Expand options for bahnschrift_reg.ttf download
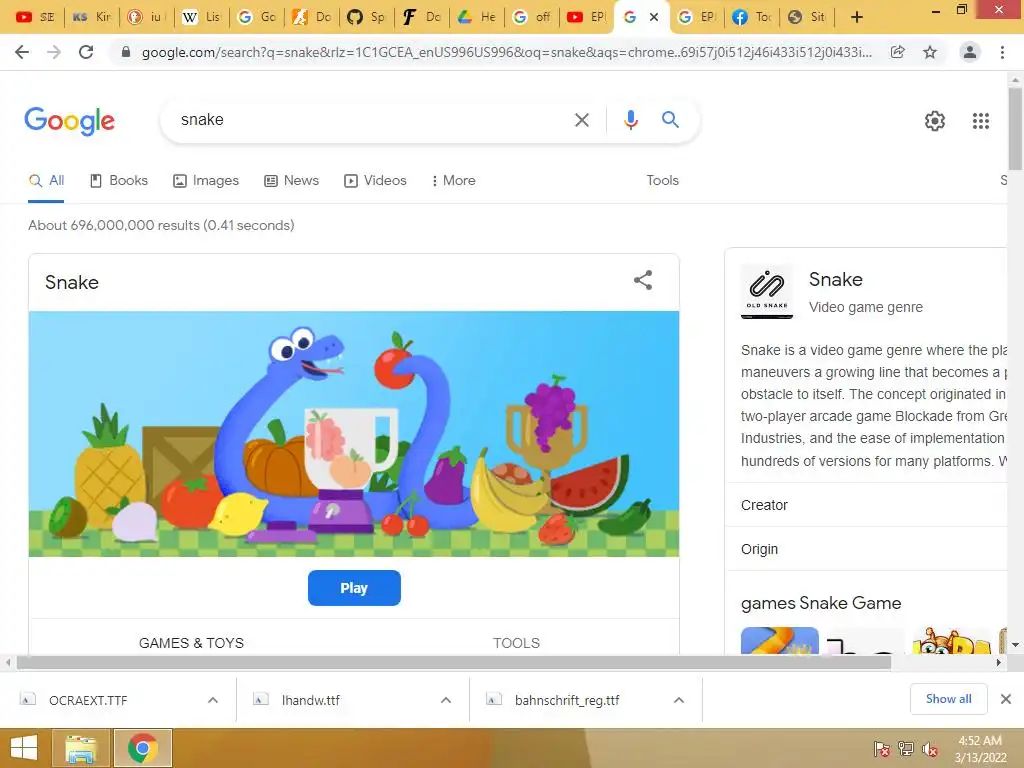The image size is (1024, 768). (679, 700)
